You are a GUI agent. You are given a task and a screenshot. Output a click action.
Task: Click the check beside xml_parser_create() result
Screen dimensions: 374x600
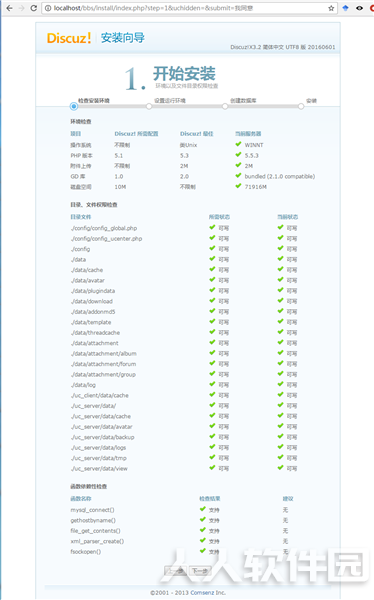[203, 540]
